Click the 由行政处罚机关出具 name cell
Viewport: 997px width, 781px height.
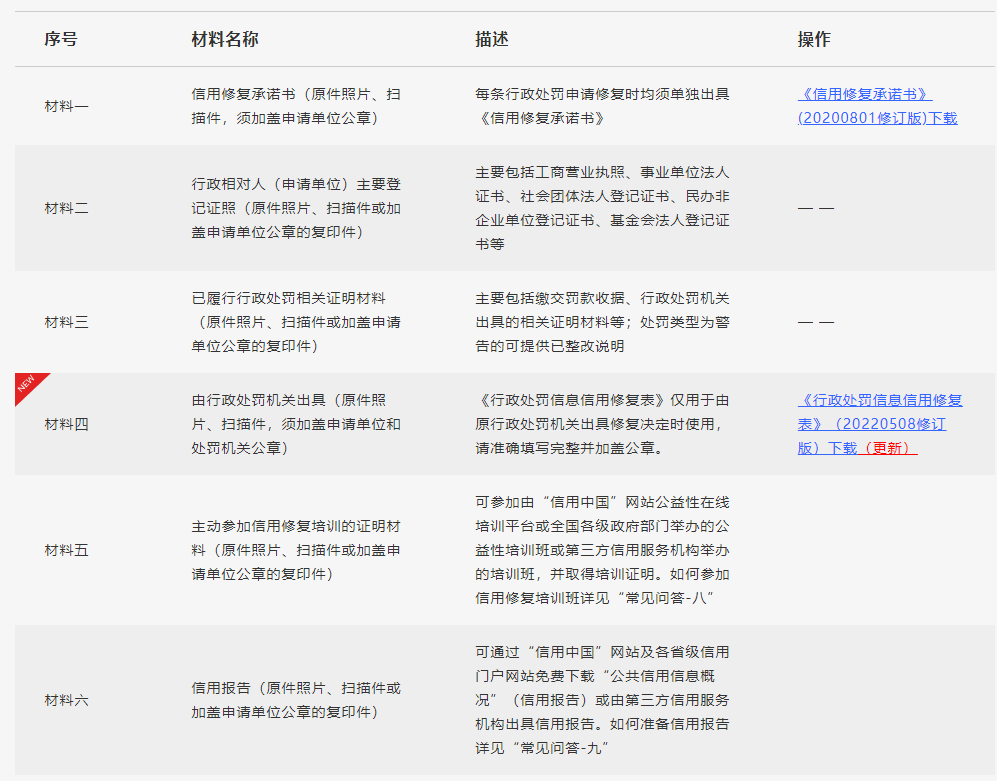(x=296, y=424)
